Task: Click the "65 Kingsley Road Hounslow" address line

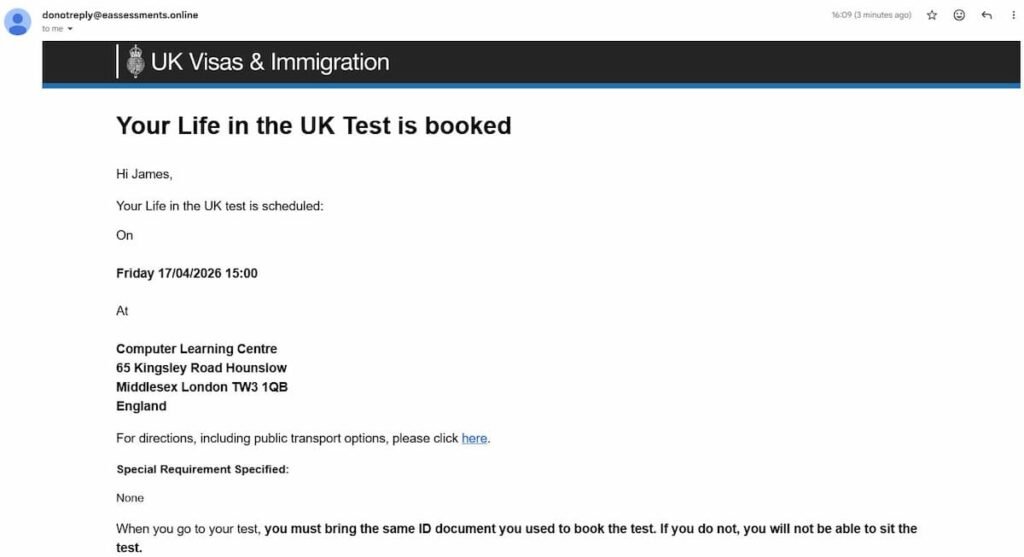Action: coord(201,368)
